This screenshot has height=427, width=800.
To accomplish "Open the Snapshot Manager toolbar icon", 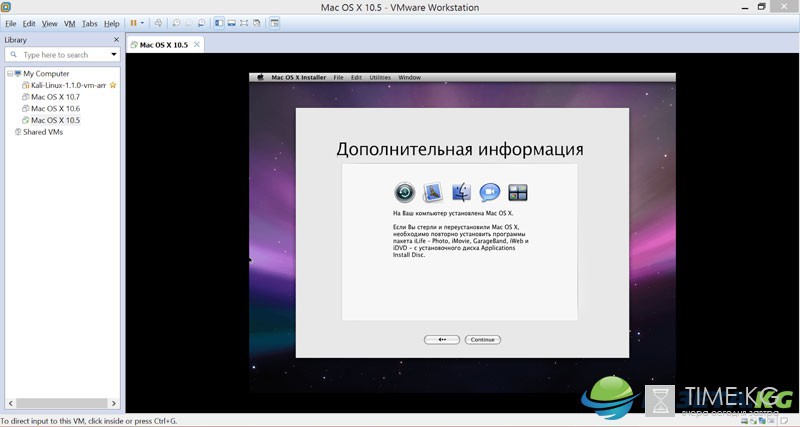I will [x=202, y=23].
